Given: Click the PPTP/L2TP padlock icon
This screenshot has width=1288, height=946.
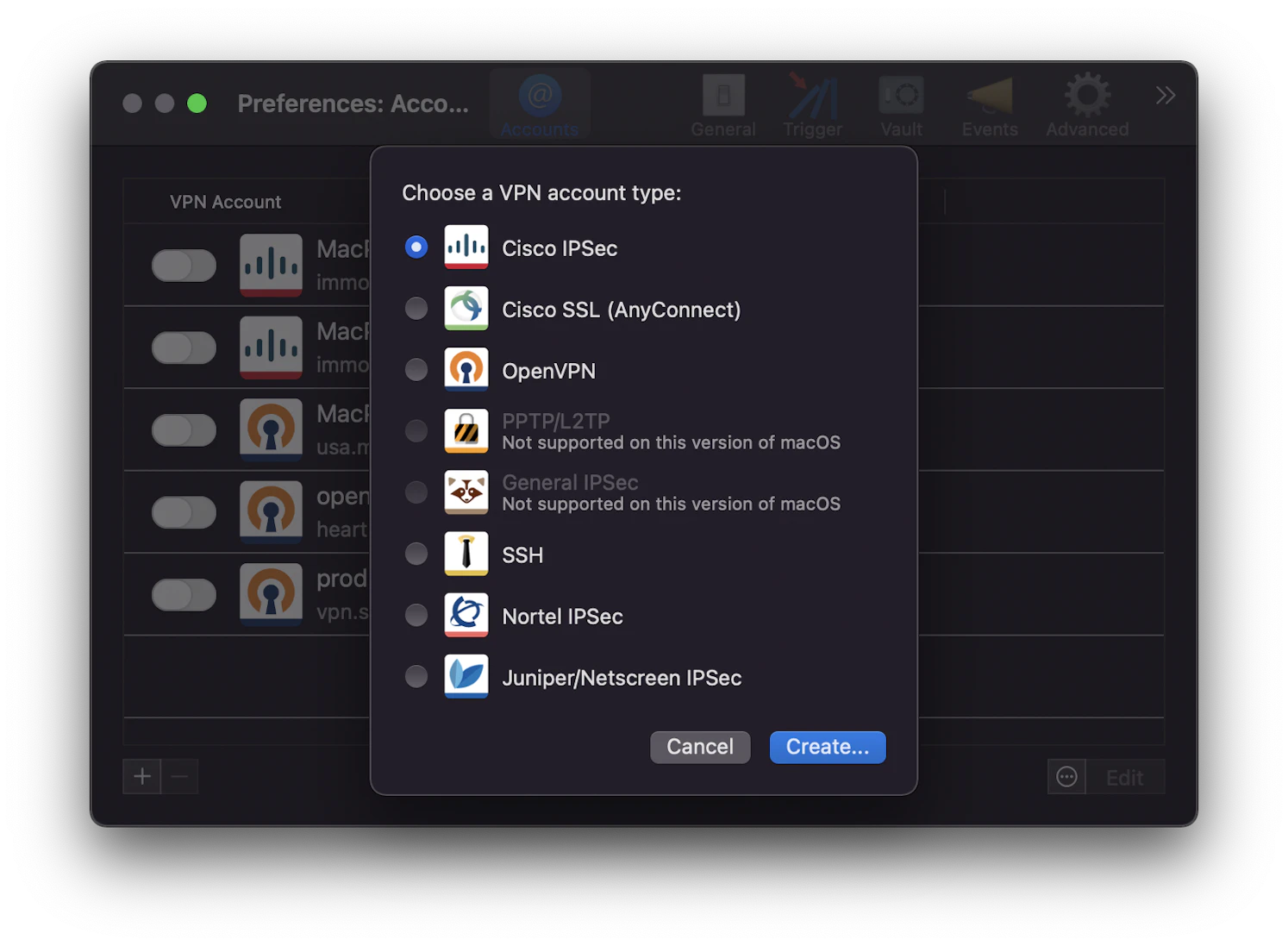Looking at the screenshot, I should tap(466, 431).
